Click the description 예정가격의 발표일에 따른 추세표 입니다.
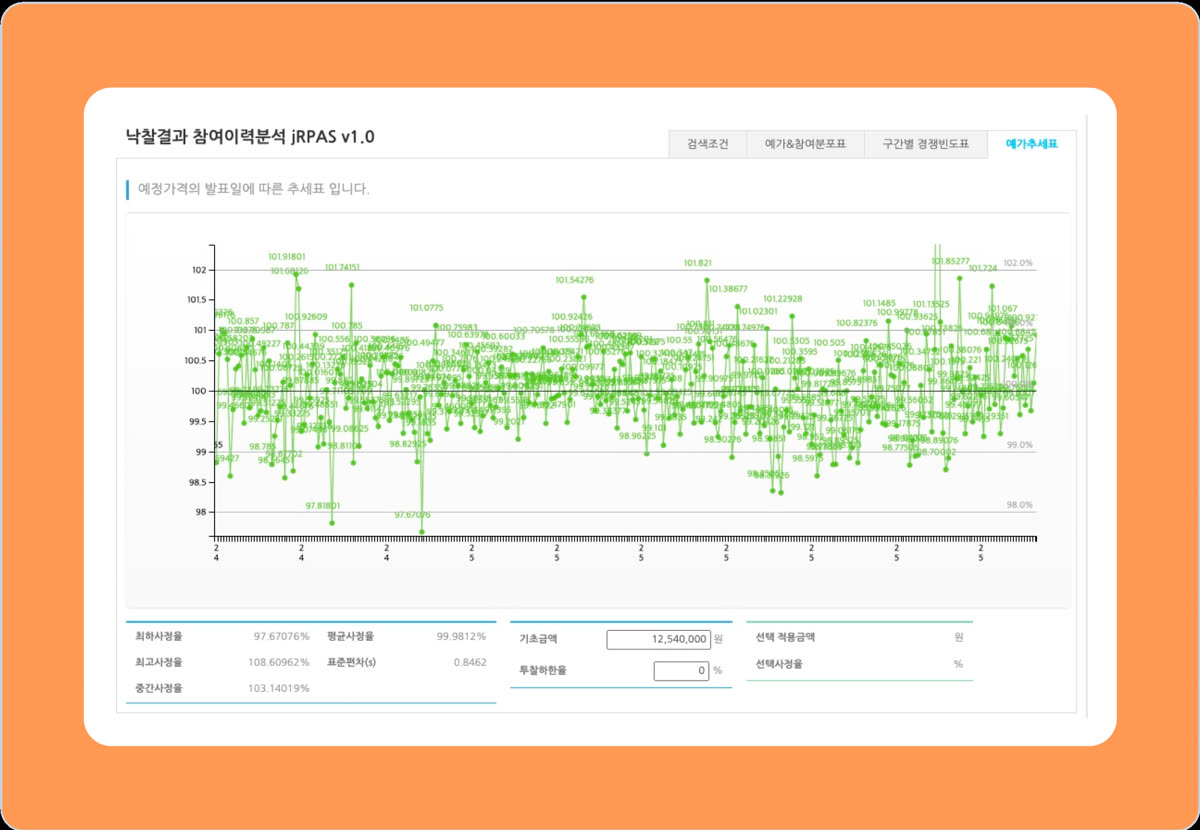 pos(253,188)
